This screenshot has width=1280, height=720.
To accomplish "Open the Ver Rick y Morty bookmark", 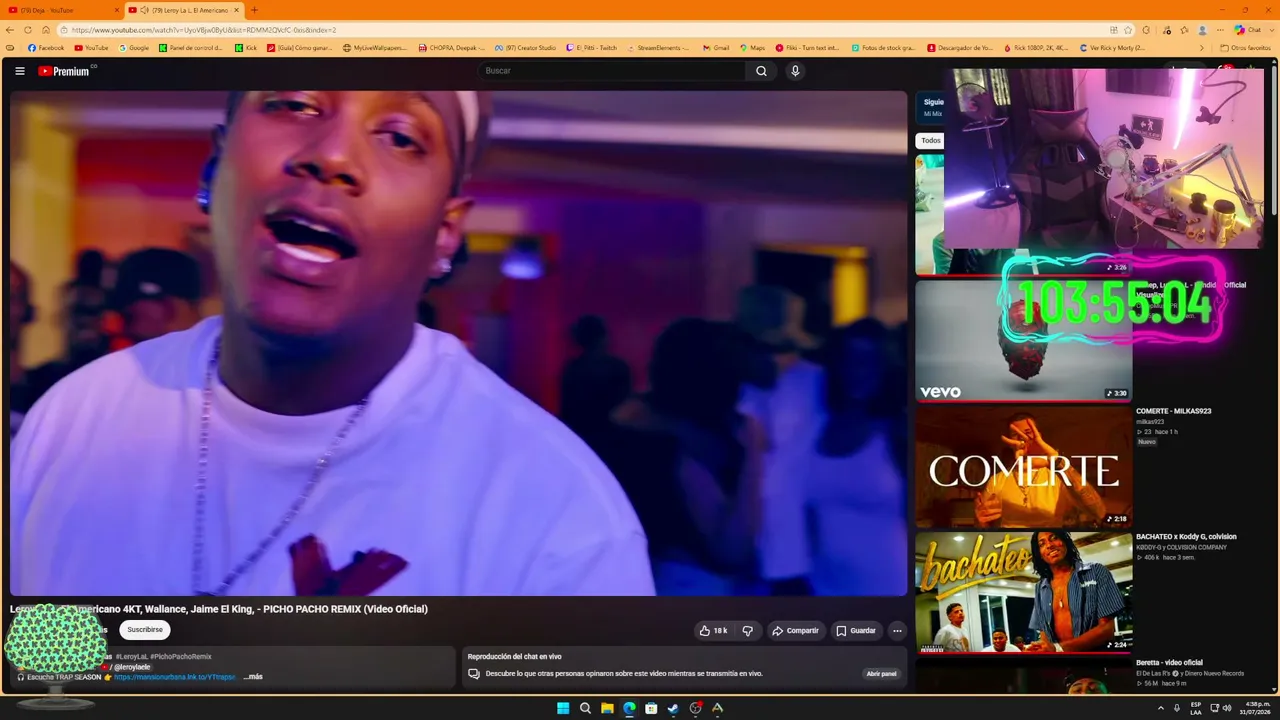I will 1112,48.
